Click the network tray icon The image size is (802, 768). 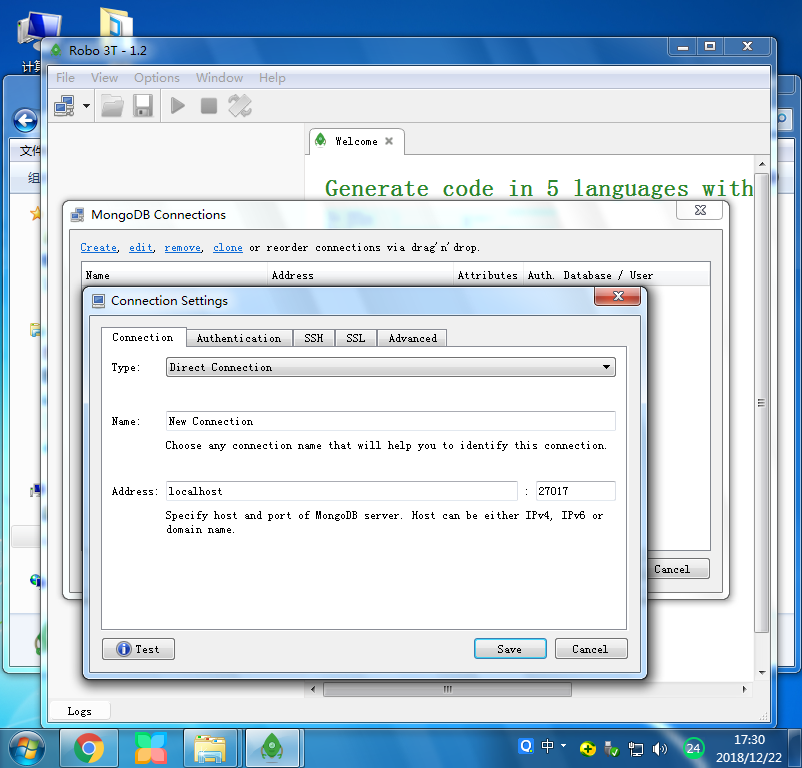tap(636, 749)
